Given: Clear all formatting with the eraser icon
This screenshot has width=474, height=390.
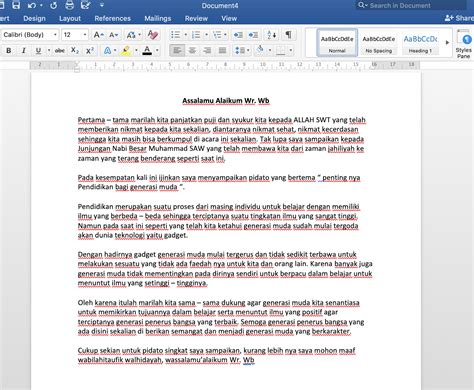Looking at the screenshot, I should tap(153, 35).
